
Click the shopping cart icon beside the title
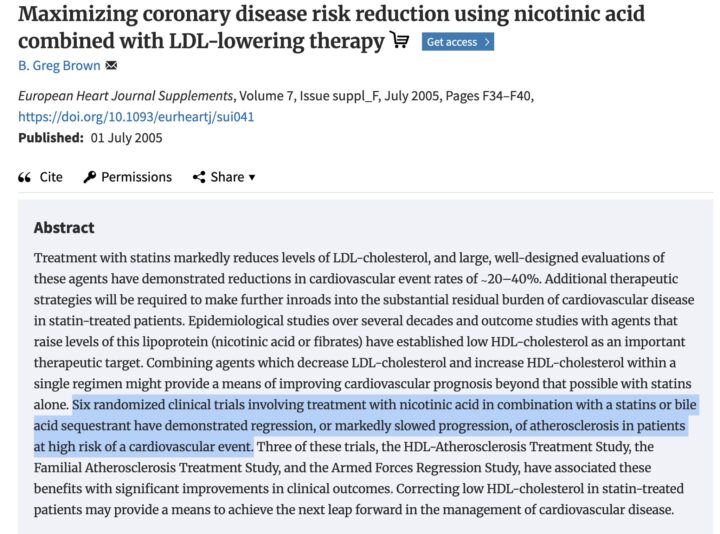point(400,41)
